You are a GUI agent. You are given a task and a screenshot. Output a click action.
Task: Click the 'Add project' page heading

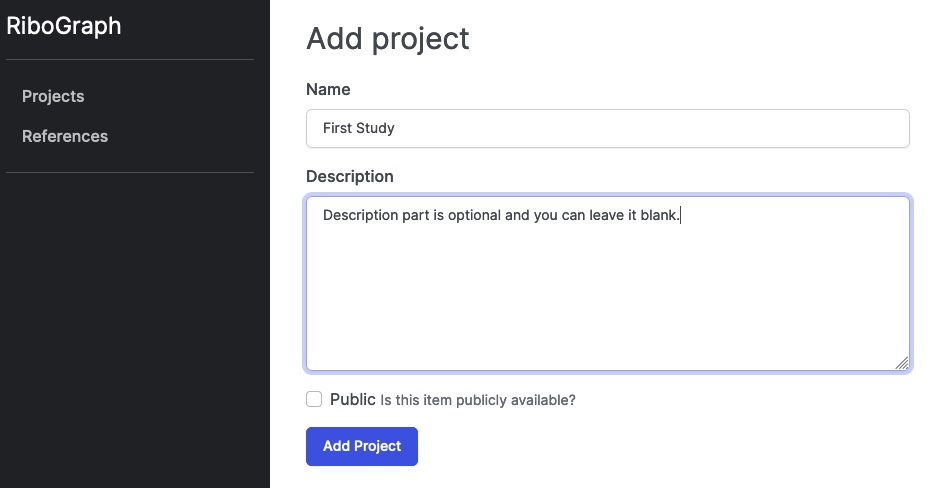click(388, 39)
